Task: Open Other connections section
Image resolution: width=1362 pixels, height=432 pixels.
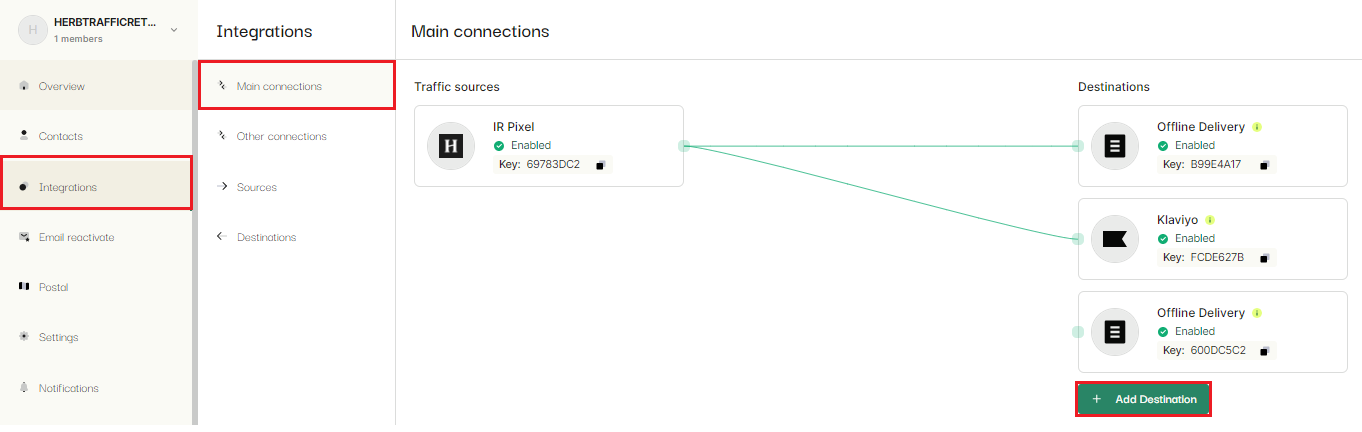Action: point(281,137)
